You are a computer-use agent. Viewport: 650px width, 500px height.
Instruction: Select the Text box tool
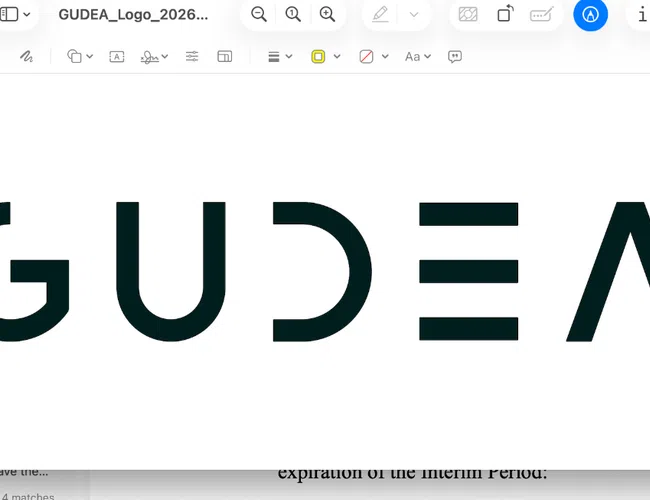[x=117, y=56]
